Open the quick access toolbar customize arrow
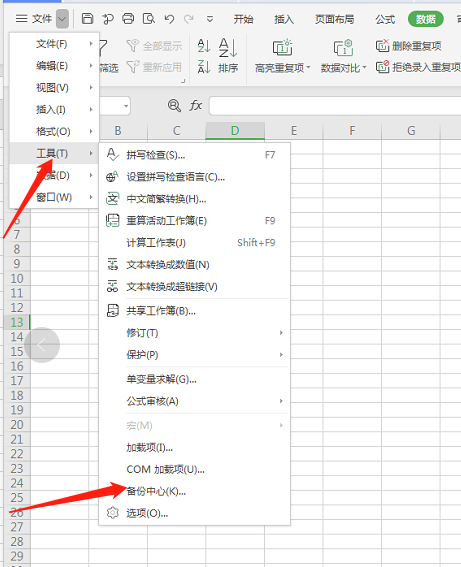Screen dimensions: 461x567 (210, 19)
